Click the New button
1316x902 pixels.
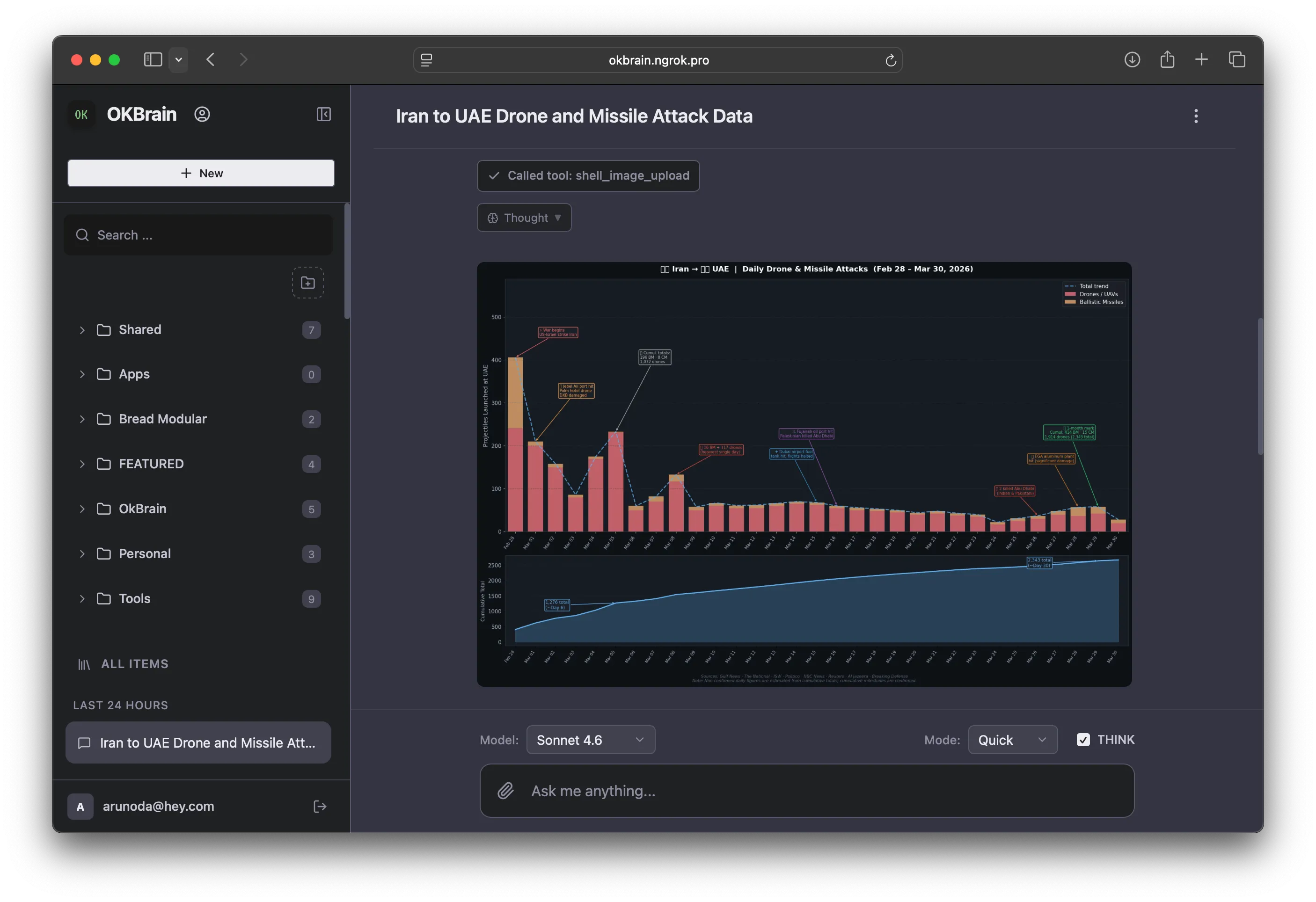click(x=201, y=173)
